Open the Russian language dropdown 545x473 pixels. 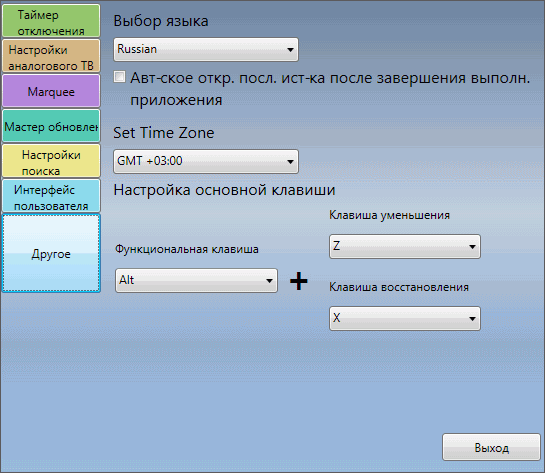tap(206, 49)
